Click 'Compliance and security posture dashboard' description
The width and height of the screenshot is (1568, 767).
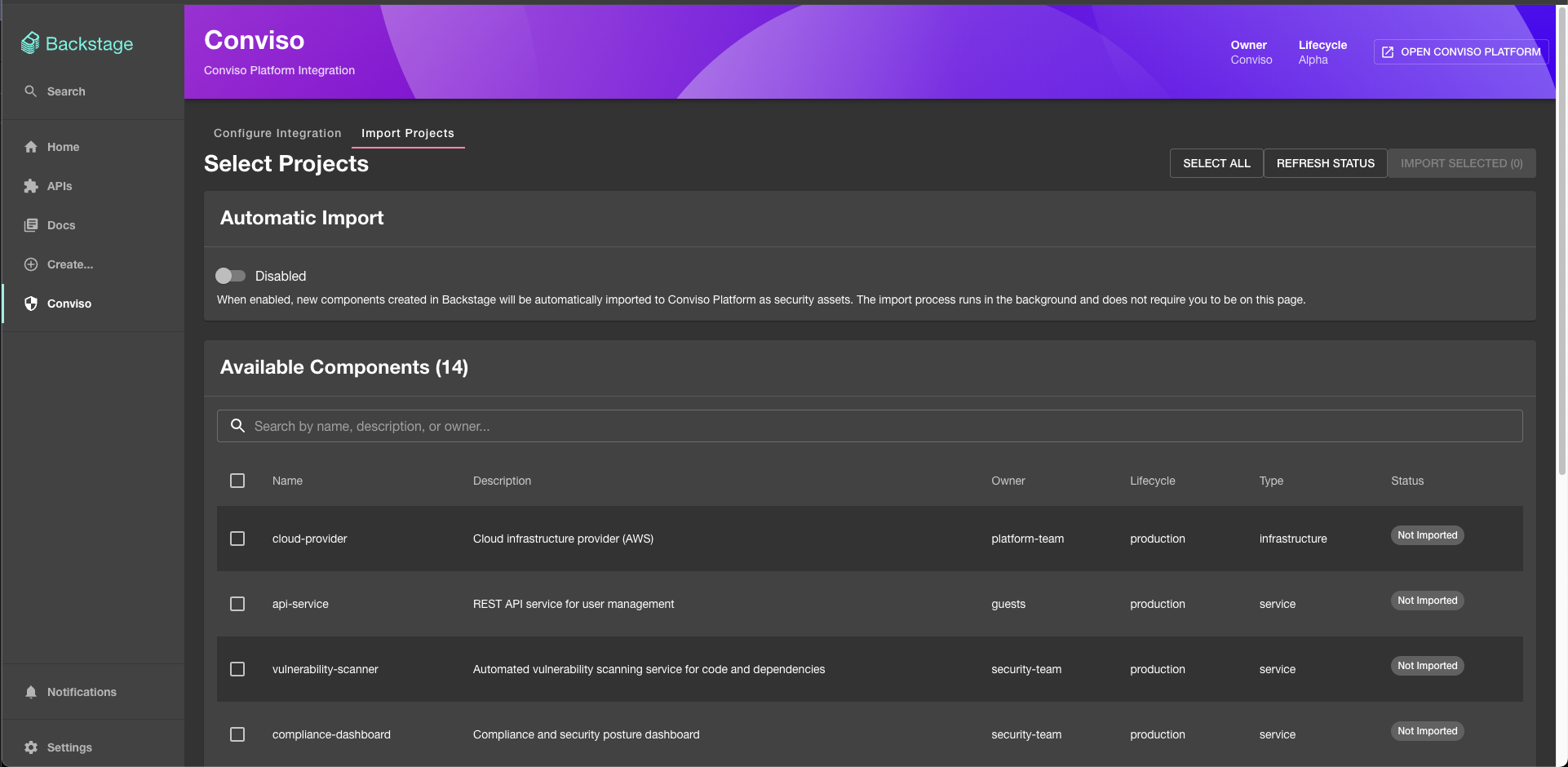(587, 734)
